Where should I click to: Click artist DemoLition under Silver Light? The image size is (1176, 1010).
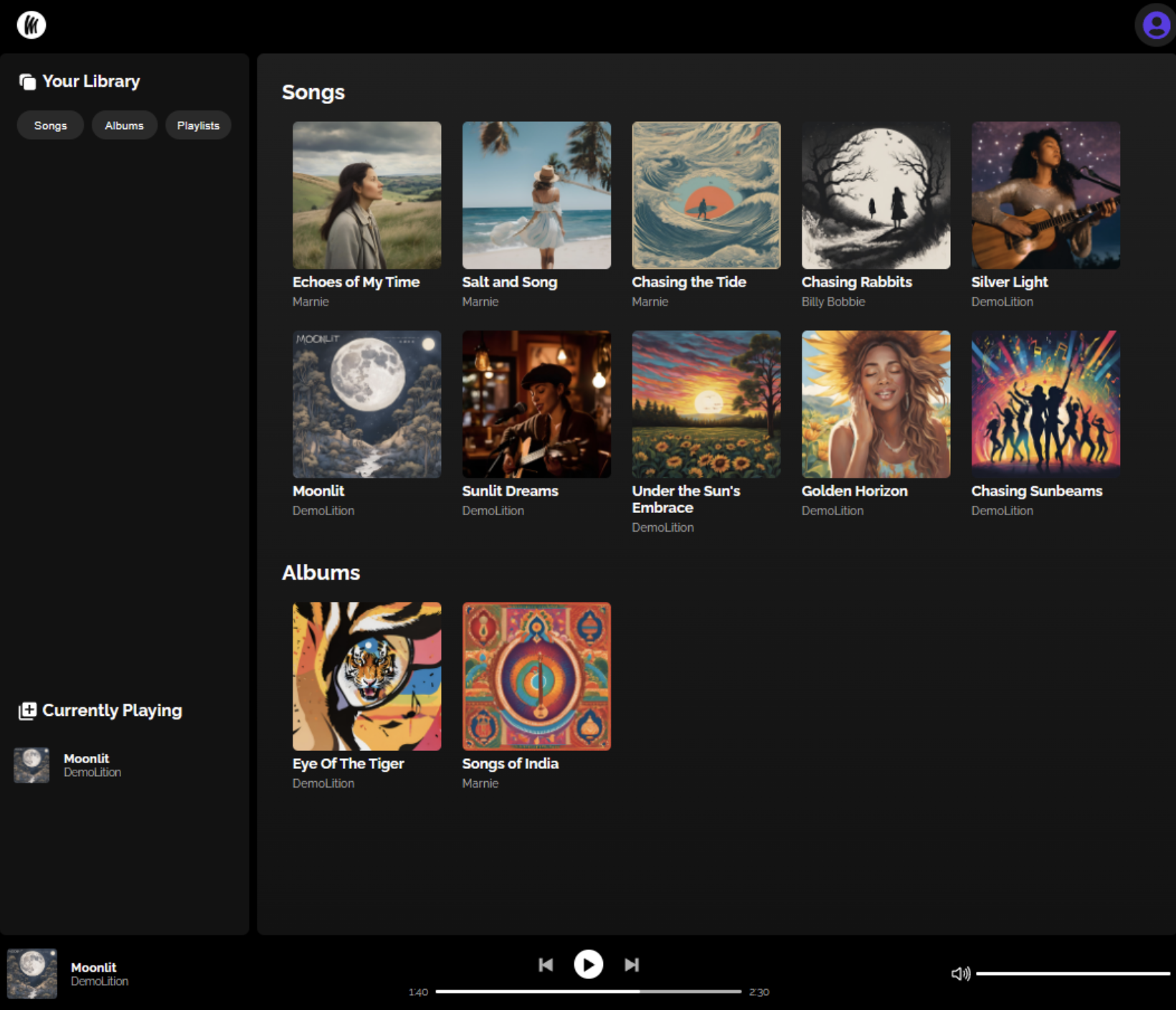[x=1002, y=302]
